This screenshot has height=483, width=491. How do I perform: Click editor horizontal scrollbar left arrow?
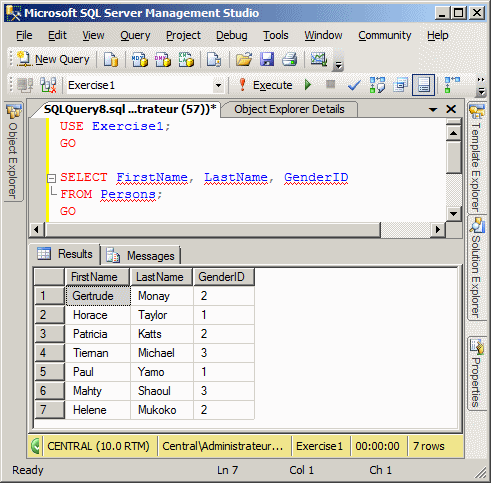(36, 229)
